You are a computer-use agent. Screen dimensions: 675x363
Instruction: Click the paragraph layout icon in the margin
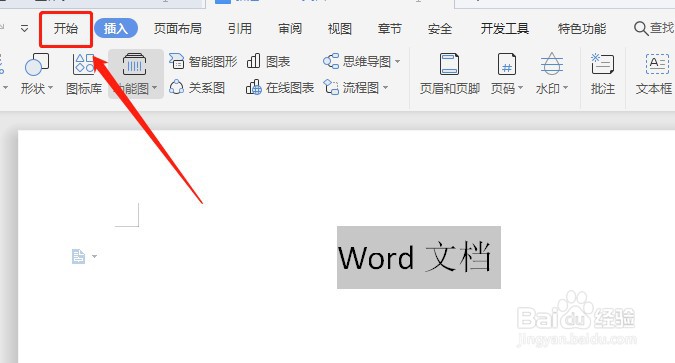pos(78,257)
